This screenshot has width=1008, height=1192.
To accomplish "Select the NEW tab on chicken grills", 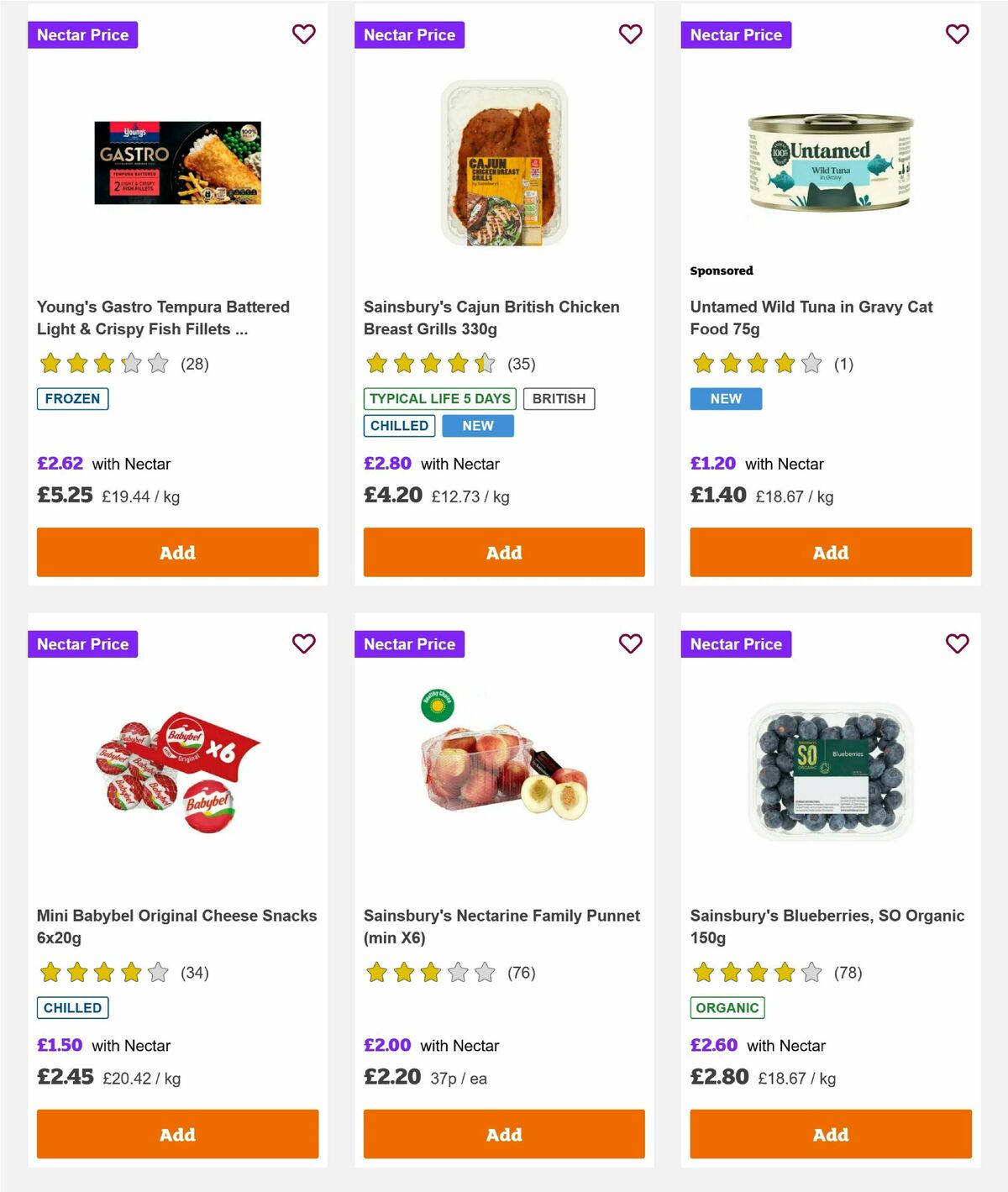I will (477, 426).
